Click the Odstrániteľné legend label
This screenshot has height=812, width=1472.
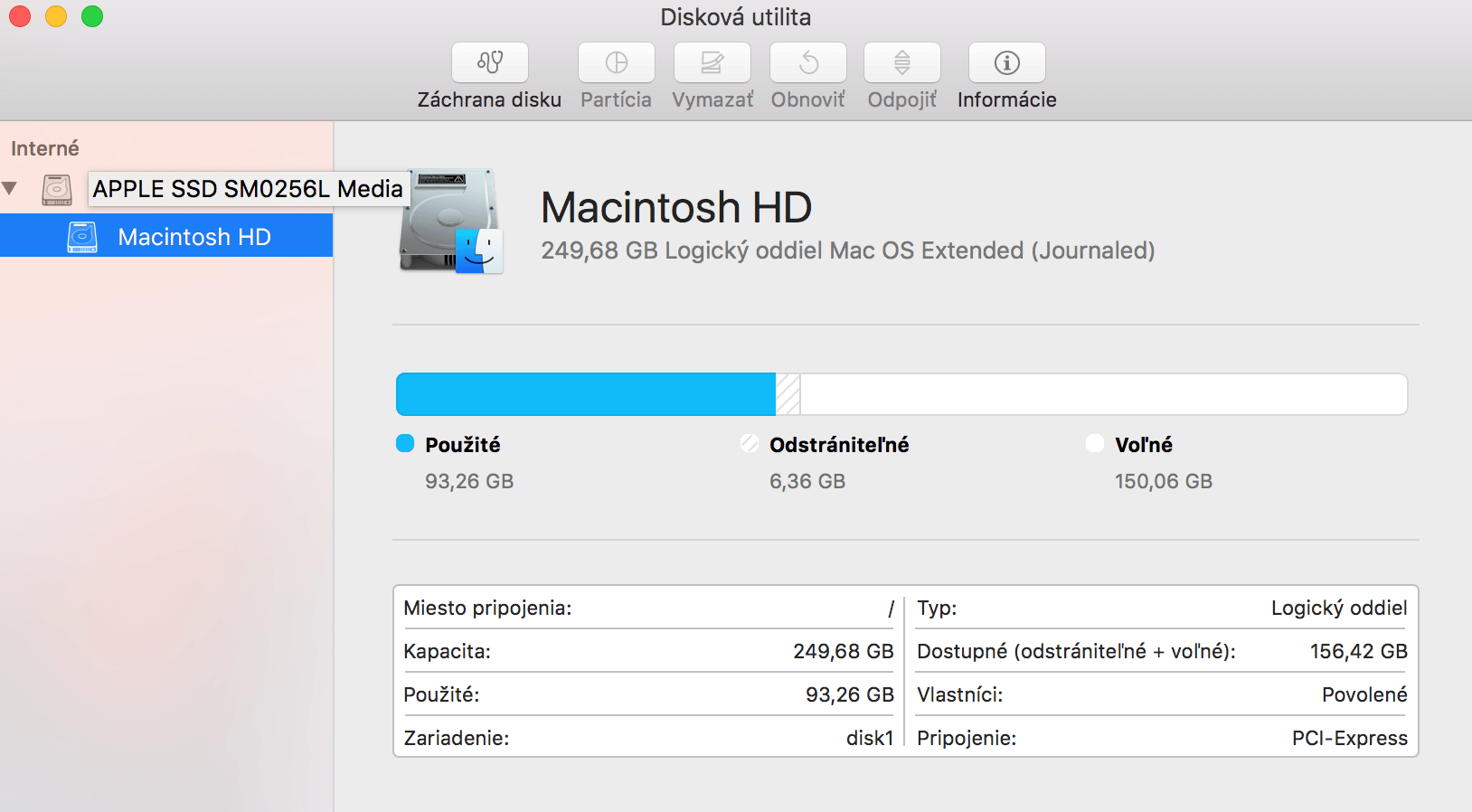(x=839, y=445)
